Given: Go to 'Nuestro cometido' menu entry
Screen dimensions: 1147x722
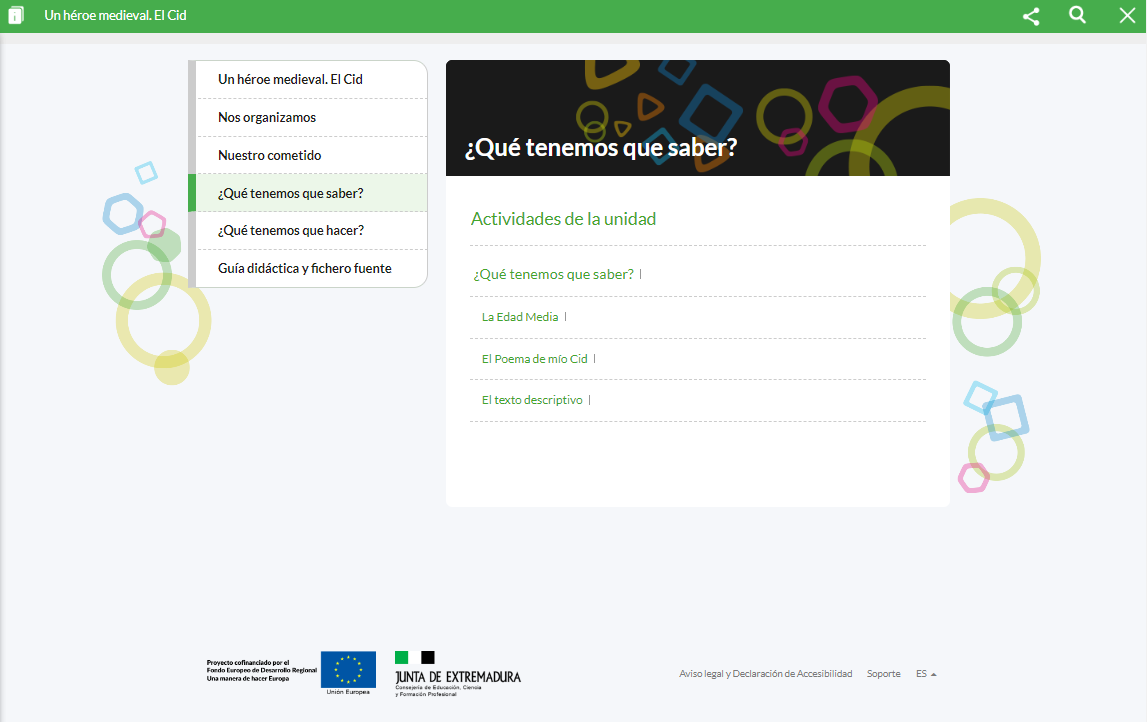Looking at the screenshot, I should pos(312,155).
